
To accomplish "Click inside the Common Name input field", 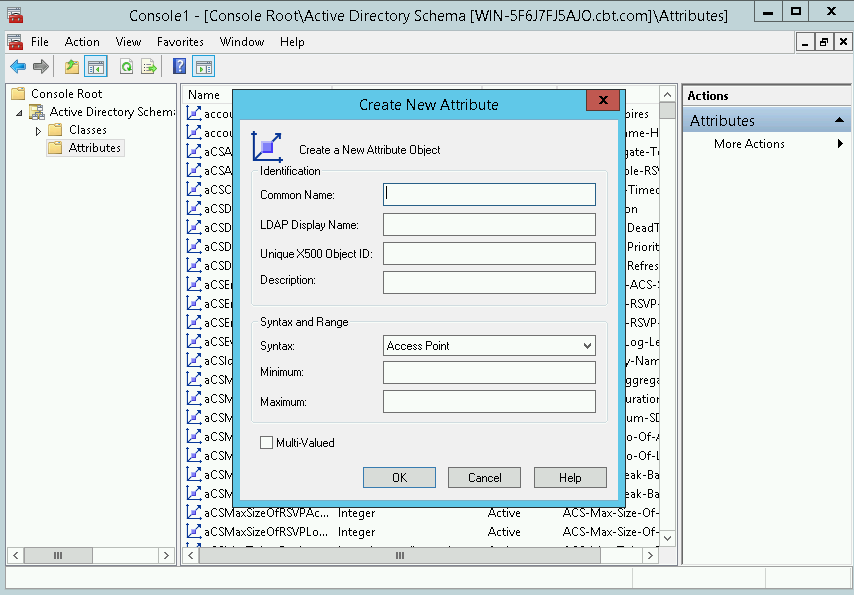I will click(x=489, y=194).
